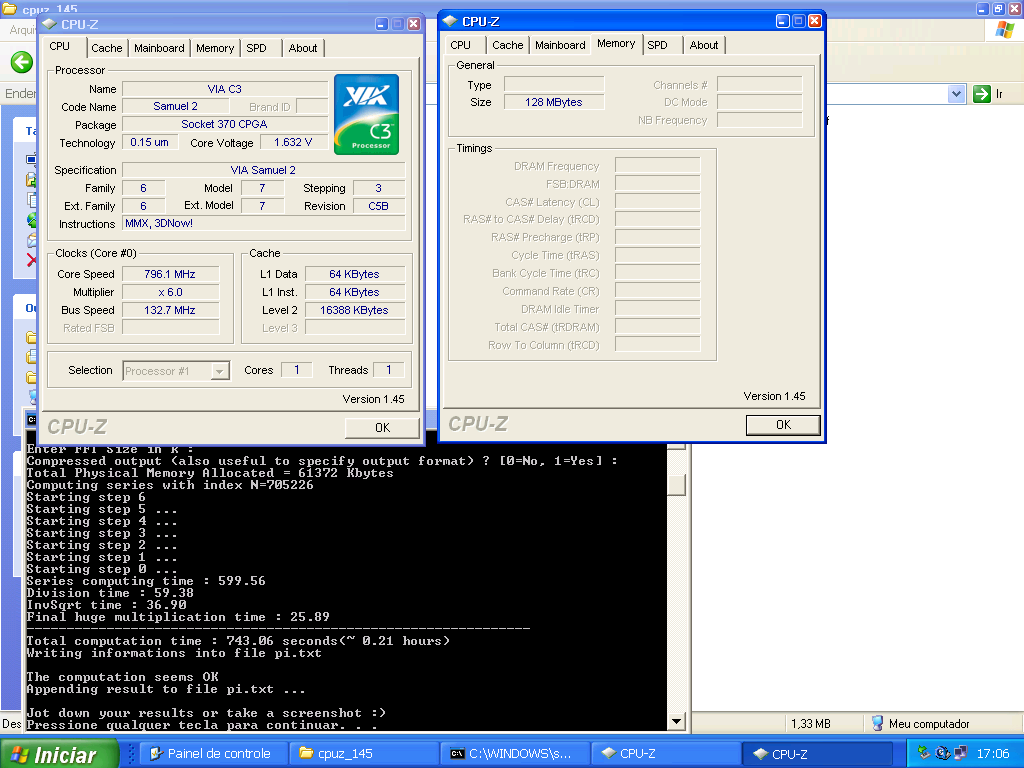The width and height of the screenshot is (1024, 768).
Task: Click the Specification field VIA Samuel 2
Action: pos(263,170)
